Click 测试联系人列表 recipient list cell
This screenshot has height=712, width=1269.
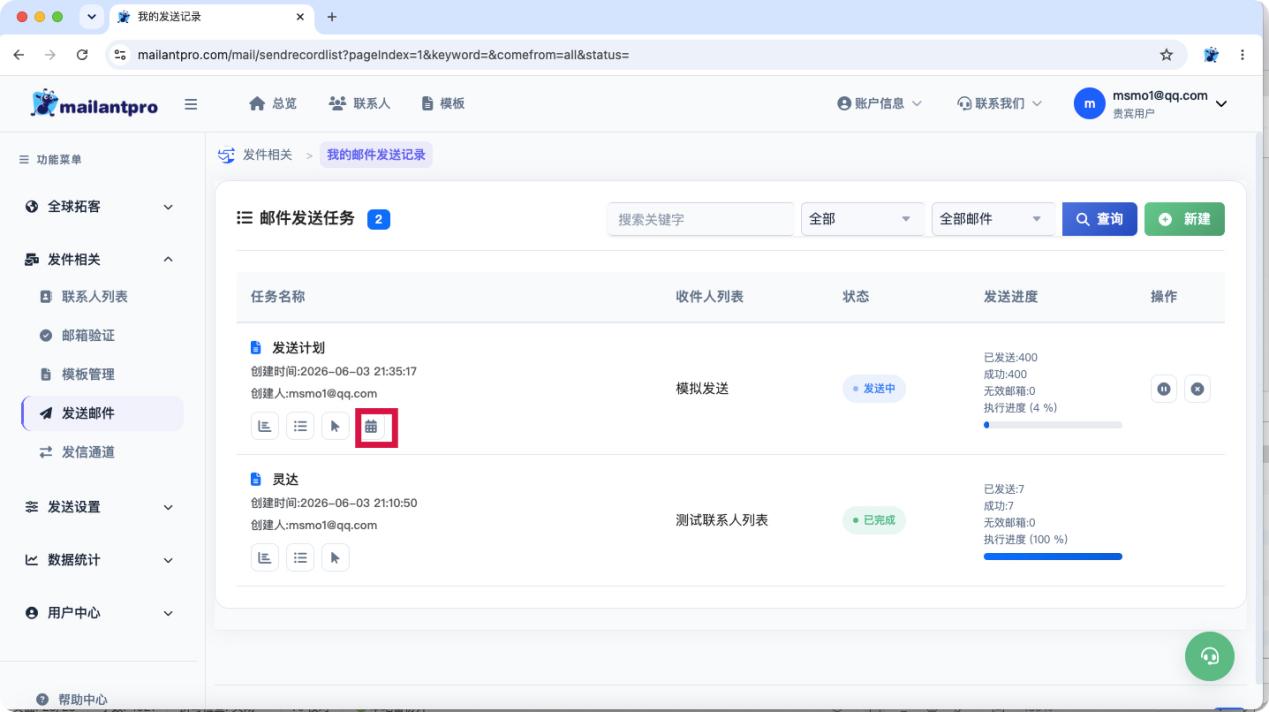click(x=722, y=520)
